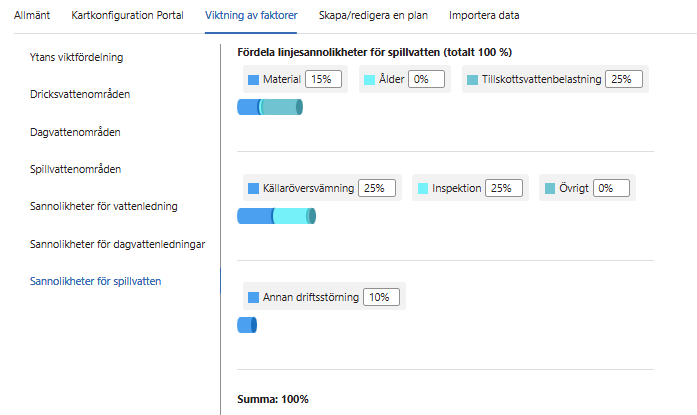Click the Annan driftsstörning color square
697x415 pixels.
click(253, 297)
